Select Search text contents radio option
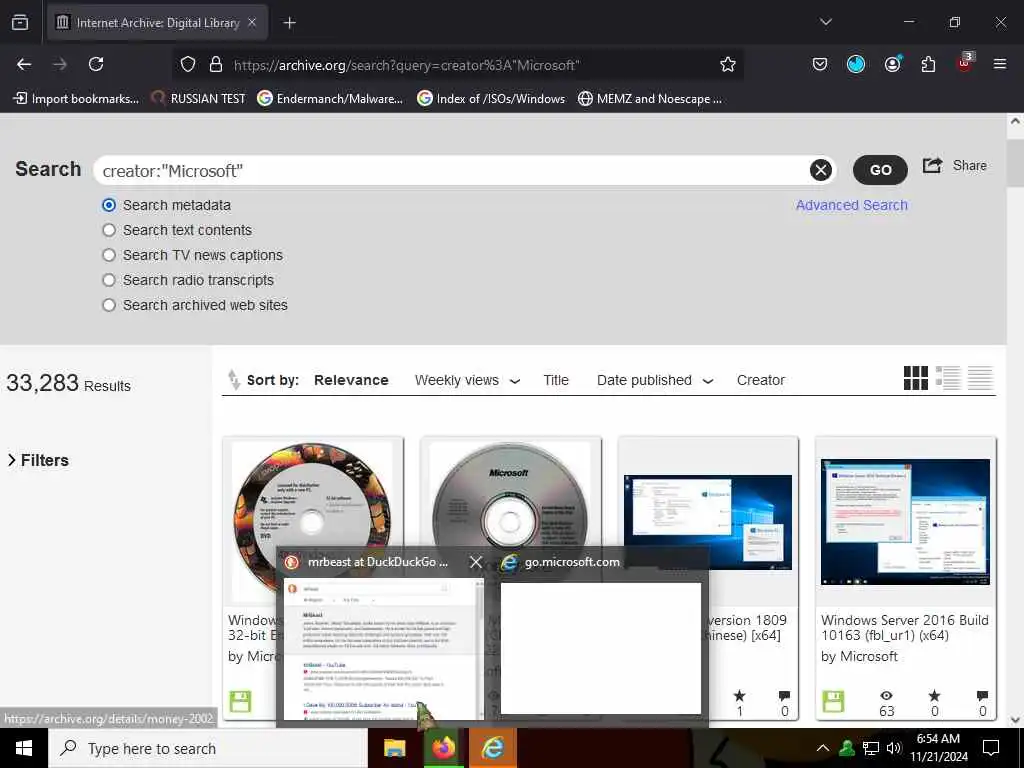 109,230
